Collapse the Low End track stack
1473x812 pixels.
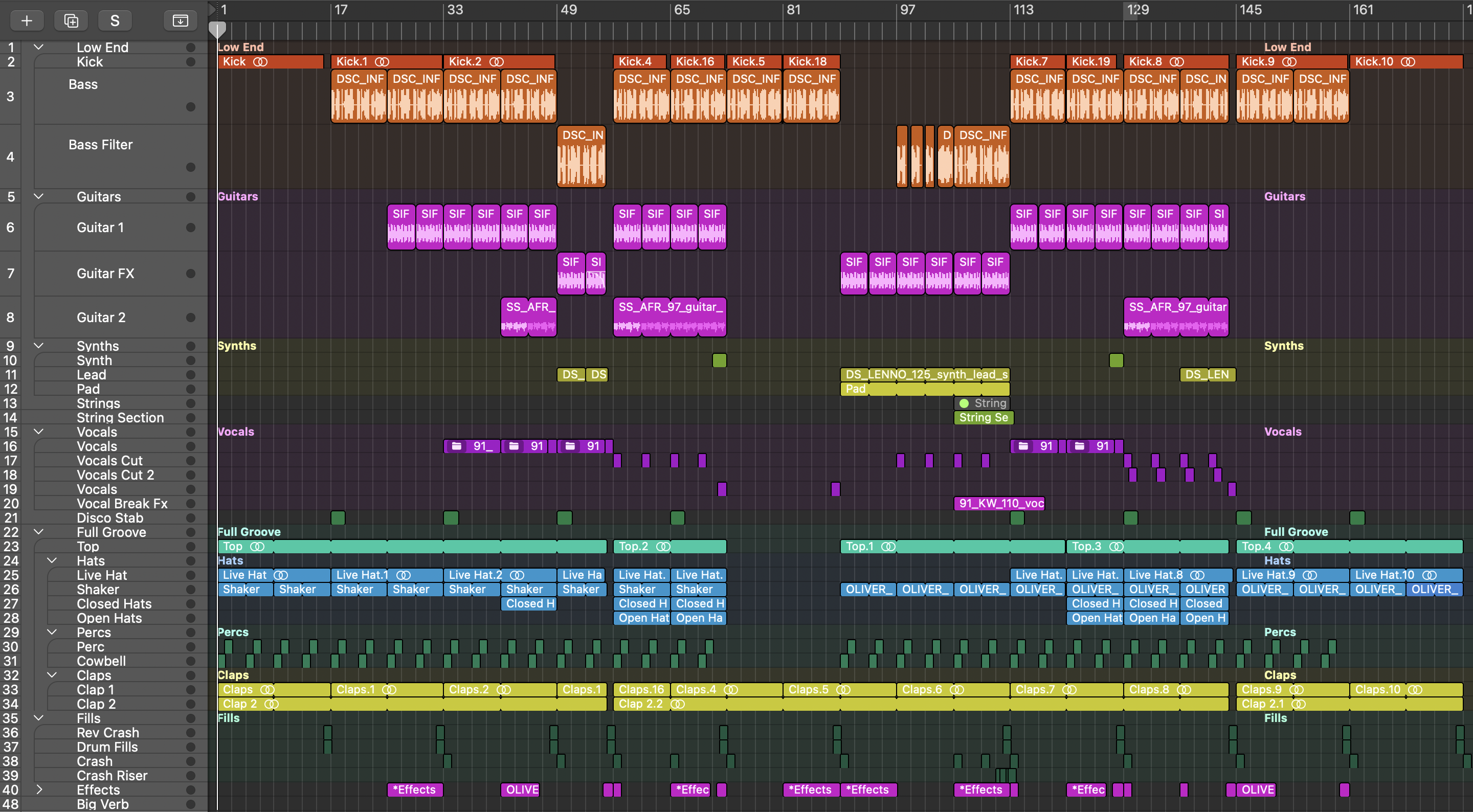pyautogui.click(x=38, y=48)
